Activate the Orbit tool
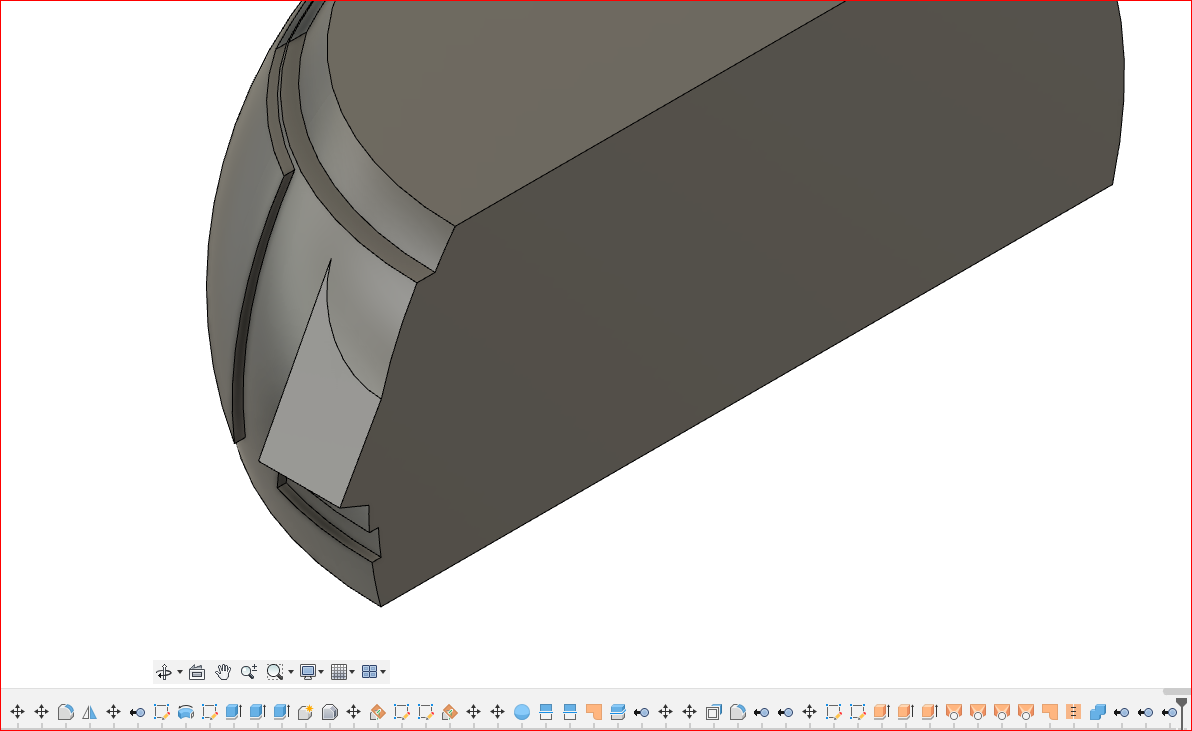Image resolution: width=1192 pixels, height=731 pixels. 166,671
